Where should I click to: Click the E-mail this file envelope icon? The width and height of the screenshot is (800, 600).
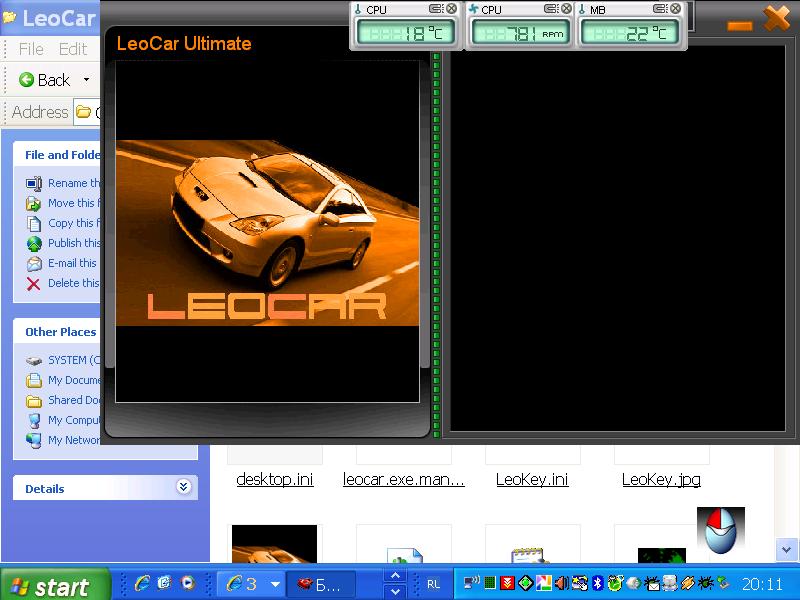34,263
